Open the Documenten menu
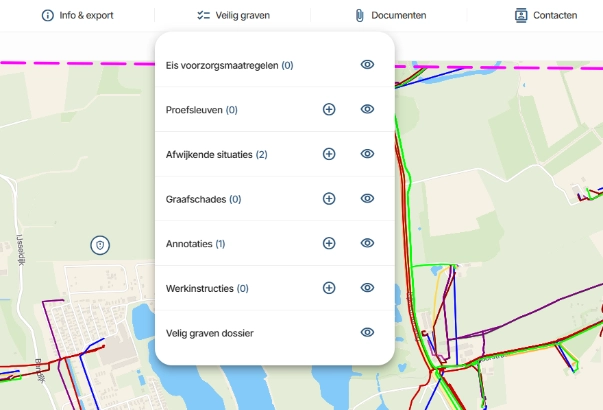603x410 pixels. (391, 15)
